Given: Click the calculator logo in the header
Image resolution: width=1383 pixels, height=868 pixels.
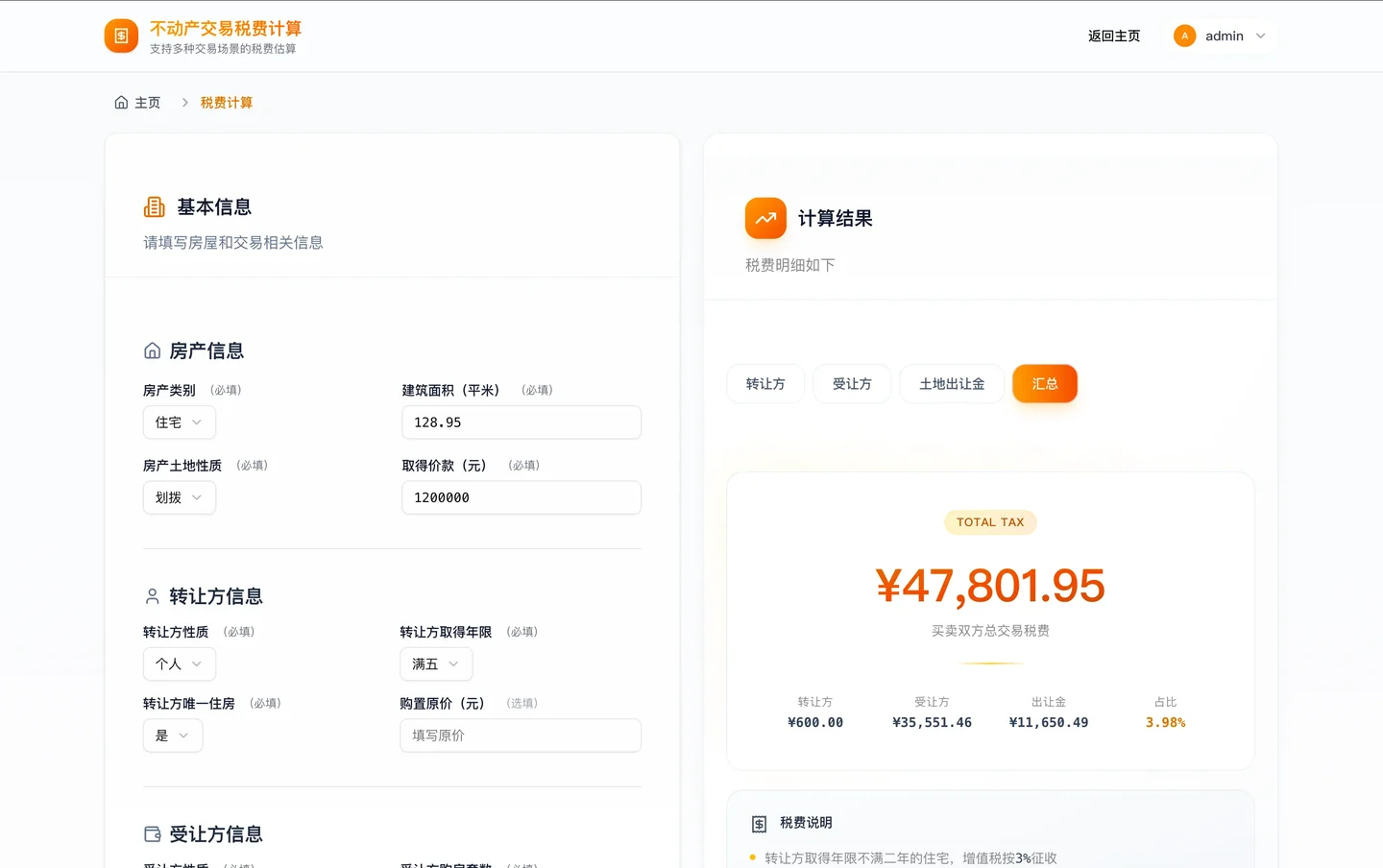Looking at the screenshot, I should pos(120,36).
